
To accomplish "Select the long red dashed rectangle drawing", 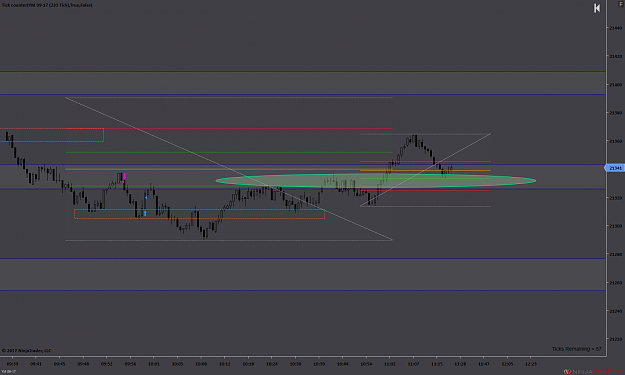I will pos(199,214).
